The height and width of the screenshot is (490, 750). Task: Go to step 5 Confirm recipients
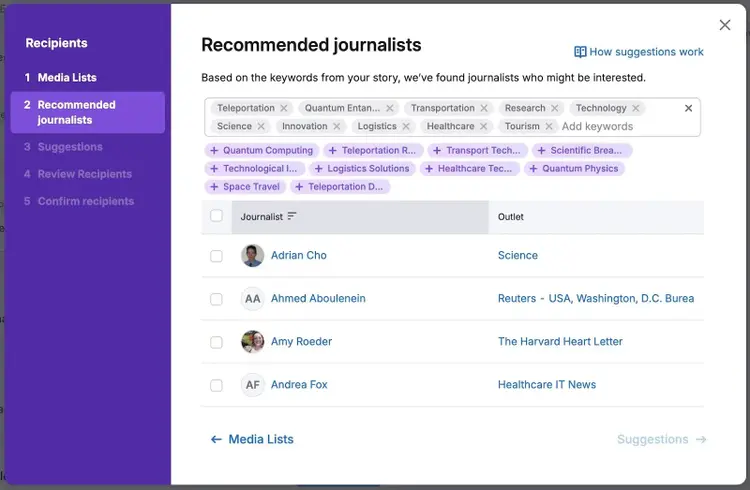click(x=79, y=201)
